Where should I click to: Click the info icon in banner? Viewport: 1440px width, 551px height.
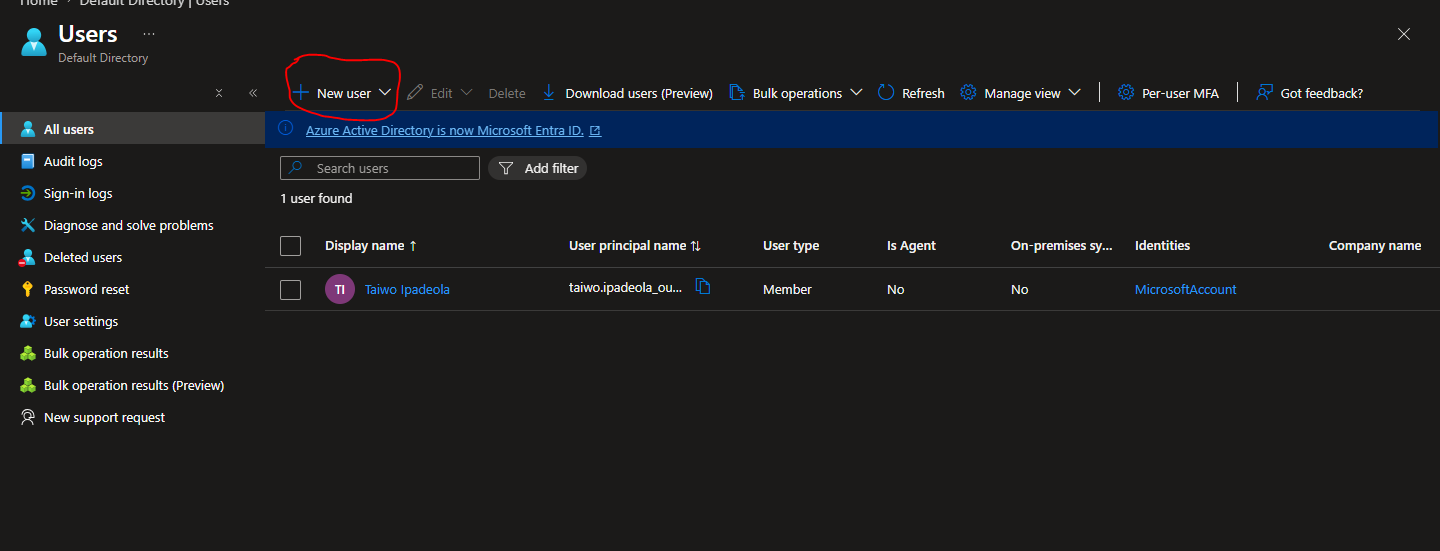tap(285, 129)
